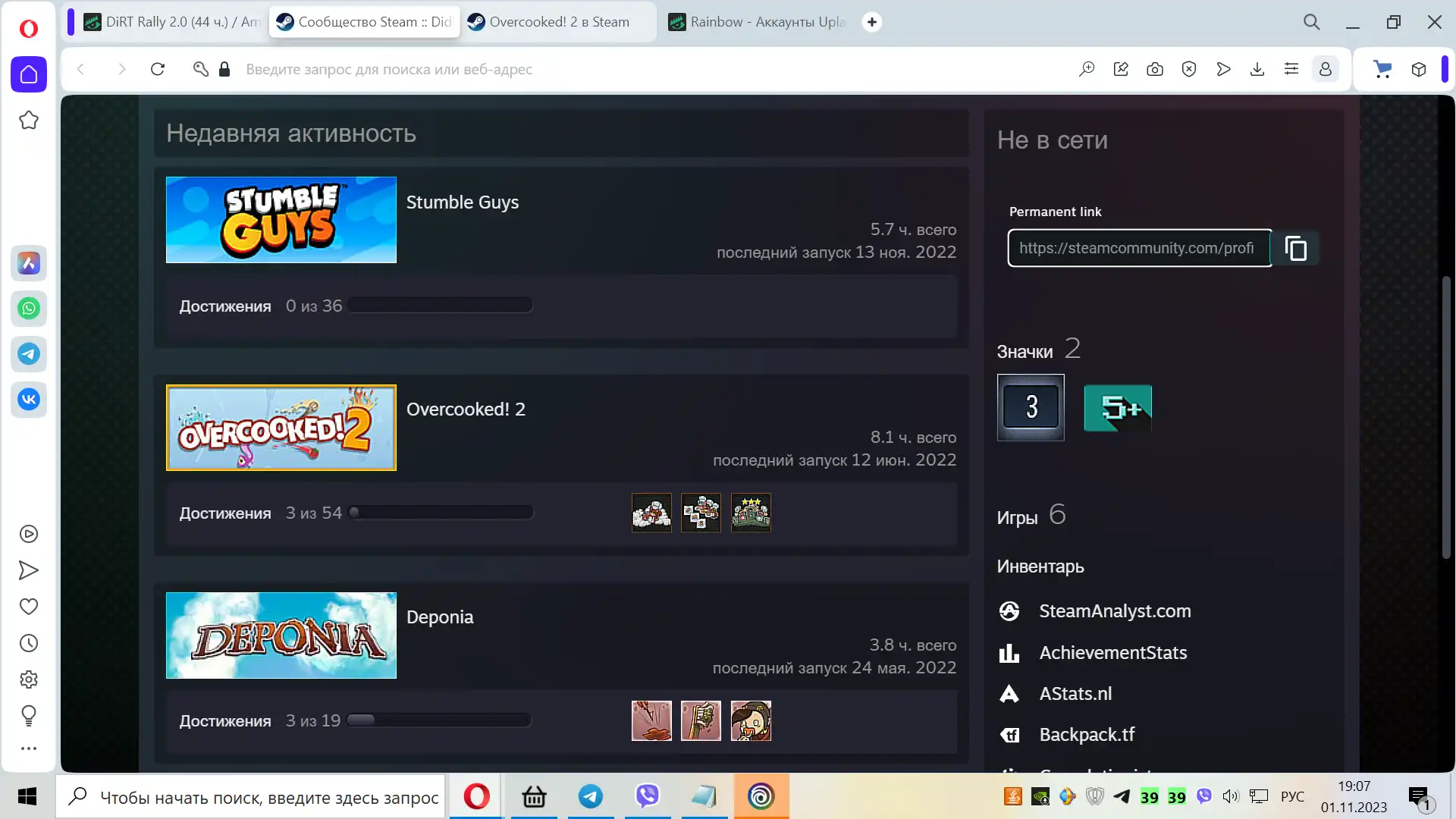Open downloads from the browser toolbar

(1257, 69)
